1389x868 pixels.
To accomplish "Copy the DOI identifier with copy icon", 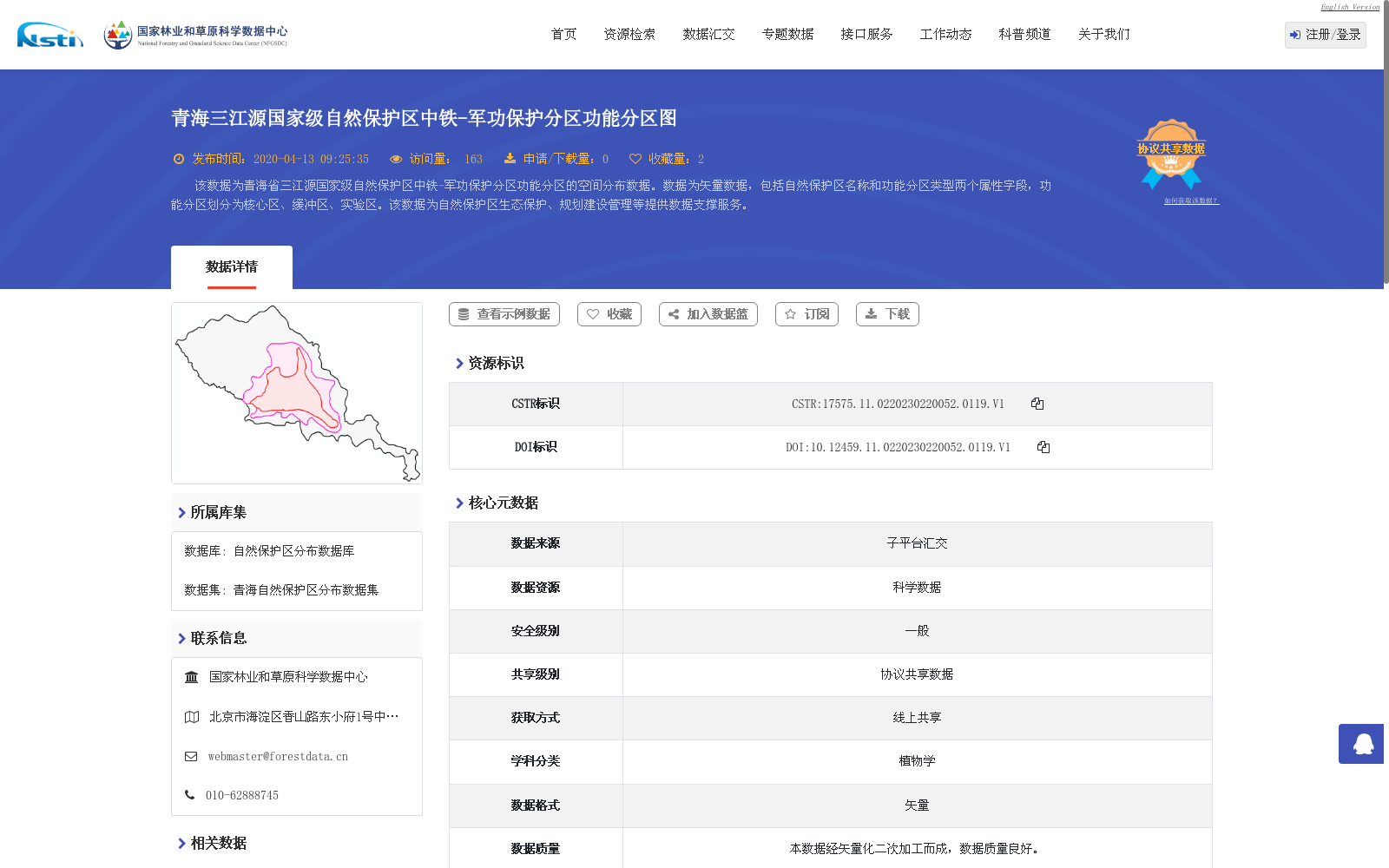I will point(1043,447).
